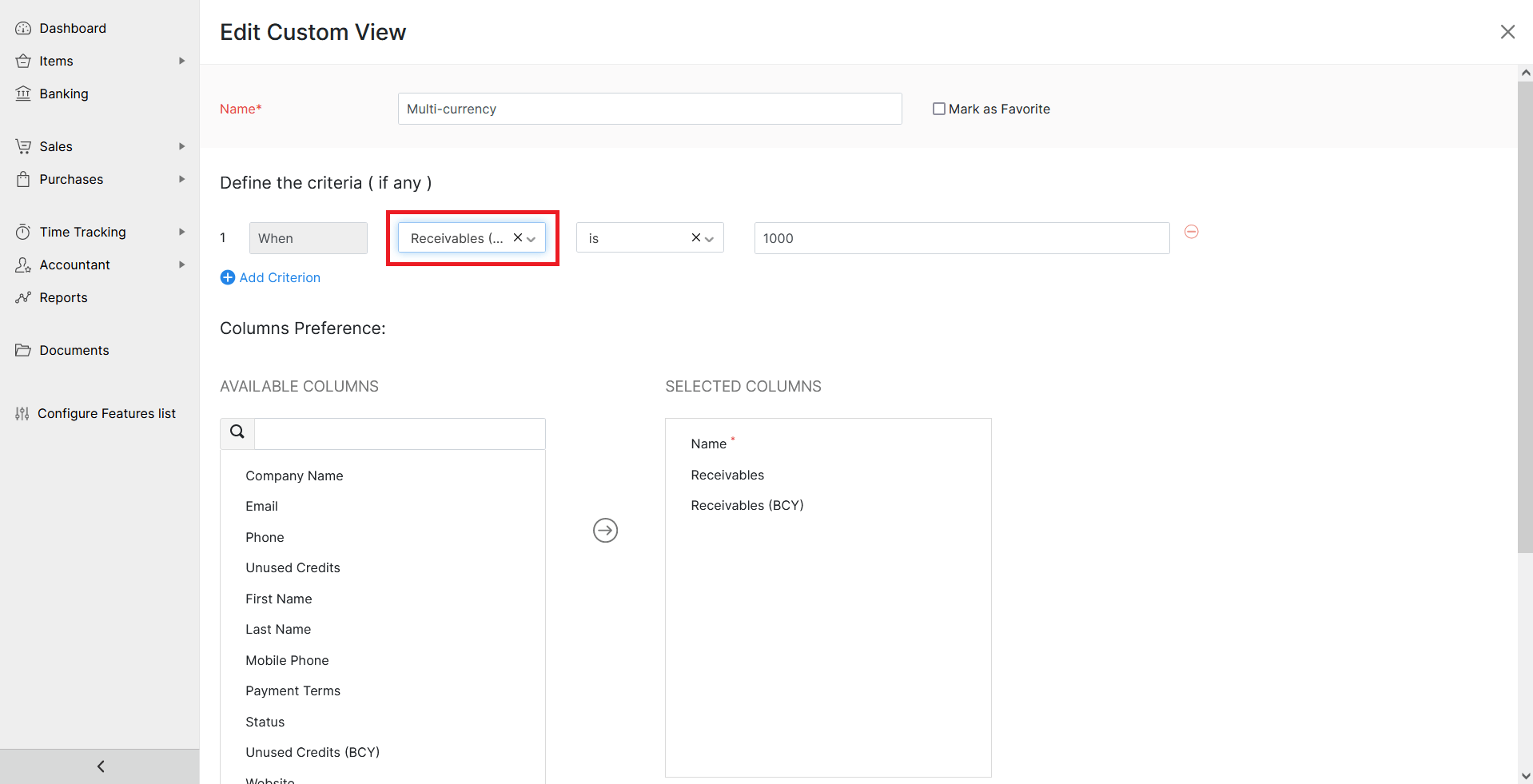Screen dimensions: 1533x784
Task: Click the arrow to move columns right
Action: pos(605,530)
